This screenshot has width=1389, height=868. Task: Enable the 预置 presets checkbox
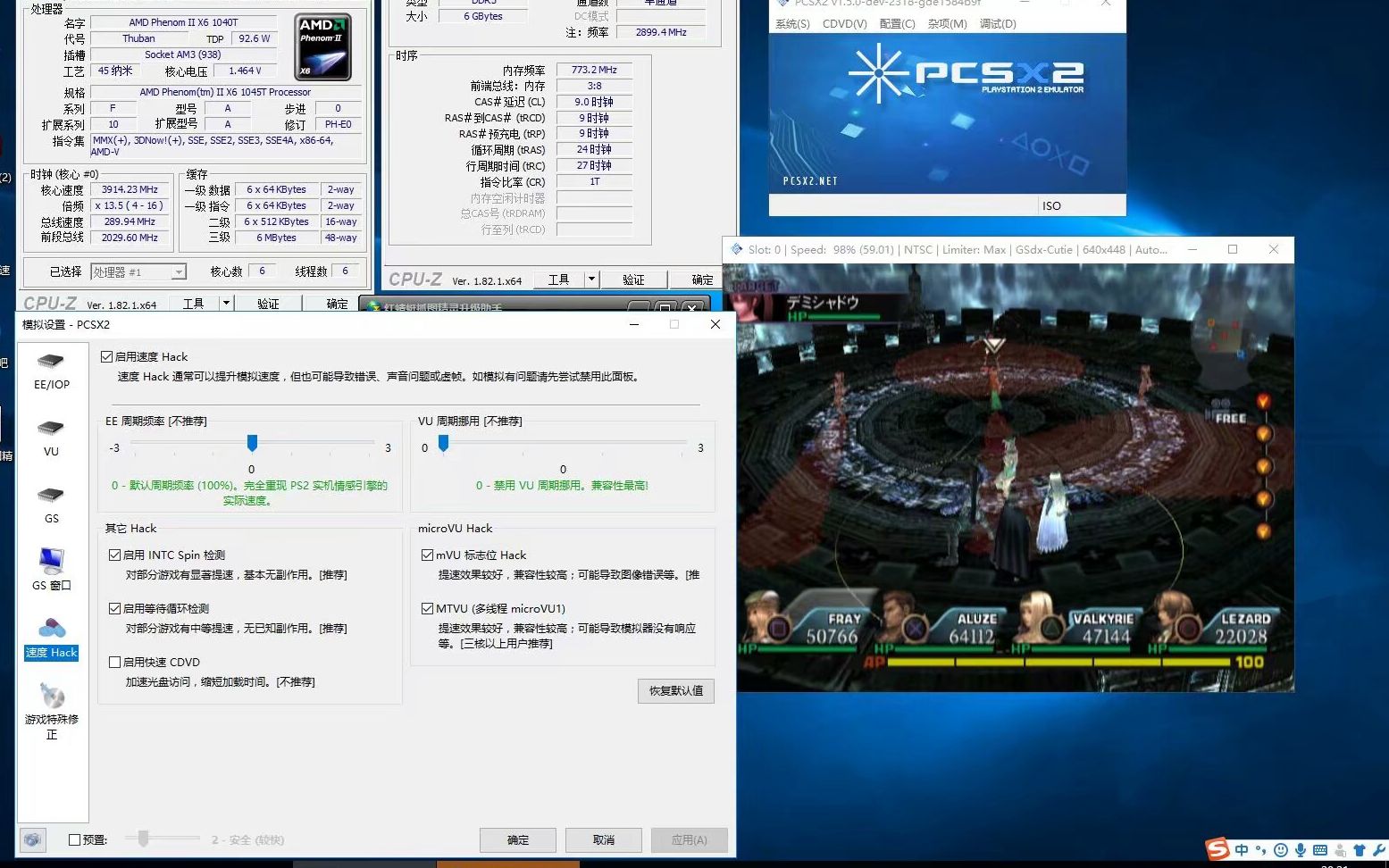coord(75,839)
